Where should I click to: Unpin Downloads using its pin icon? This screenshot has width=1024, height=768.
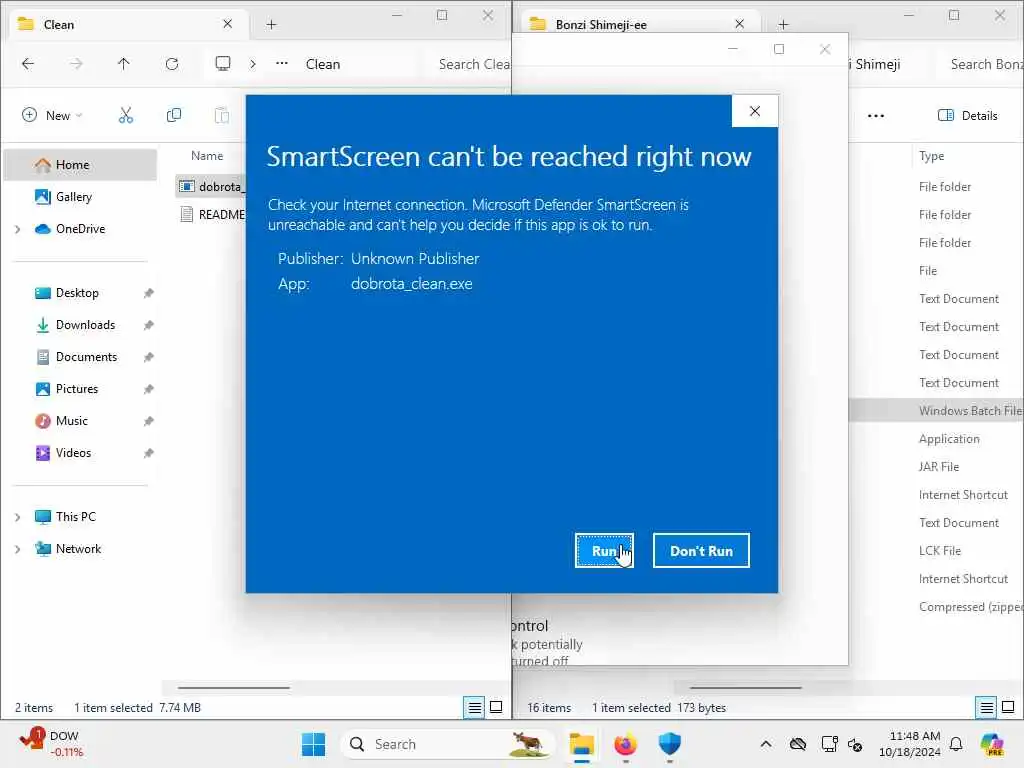pos(148,325)
